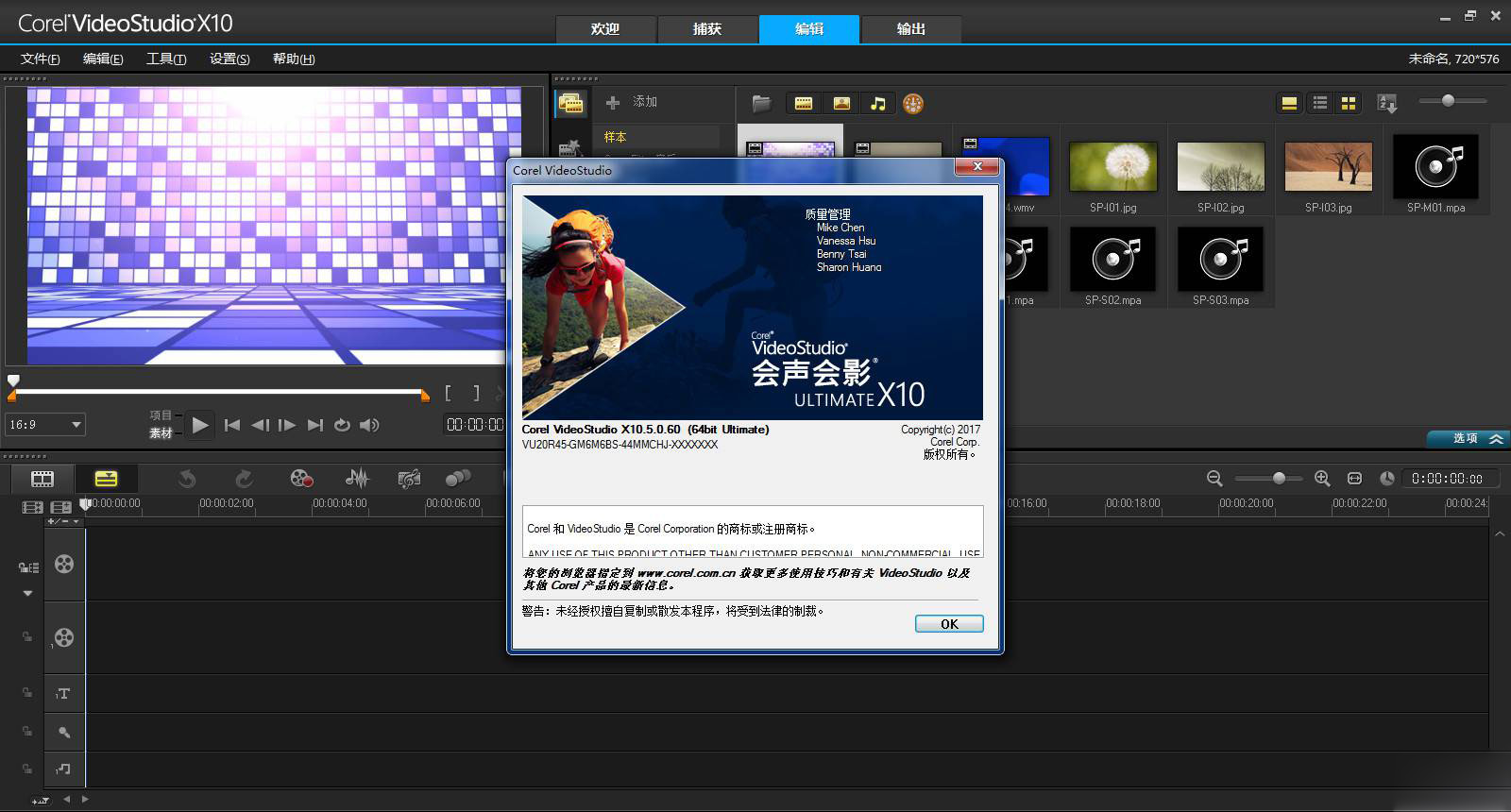Open the Corel Guide disc icon
The height and width of the screenshot is (812, 1511).
[x=913, y=104]
